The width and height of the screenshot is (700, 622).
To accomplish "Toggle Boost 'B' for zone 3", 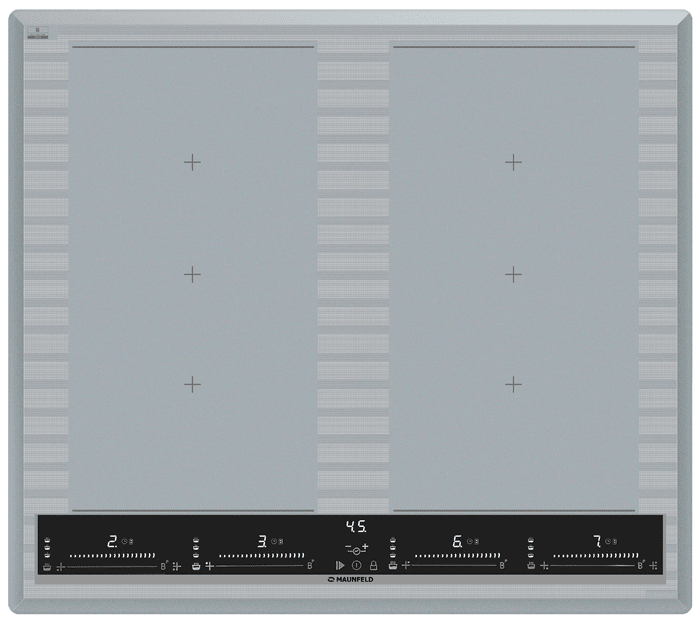I will [310, 565].
